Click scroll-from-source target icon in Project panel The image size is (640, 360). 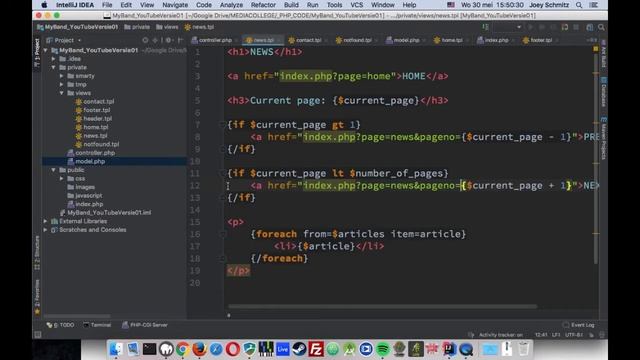click(x=145, y=40)
